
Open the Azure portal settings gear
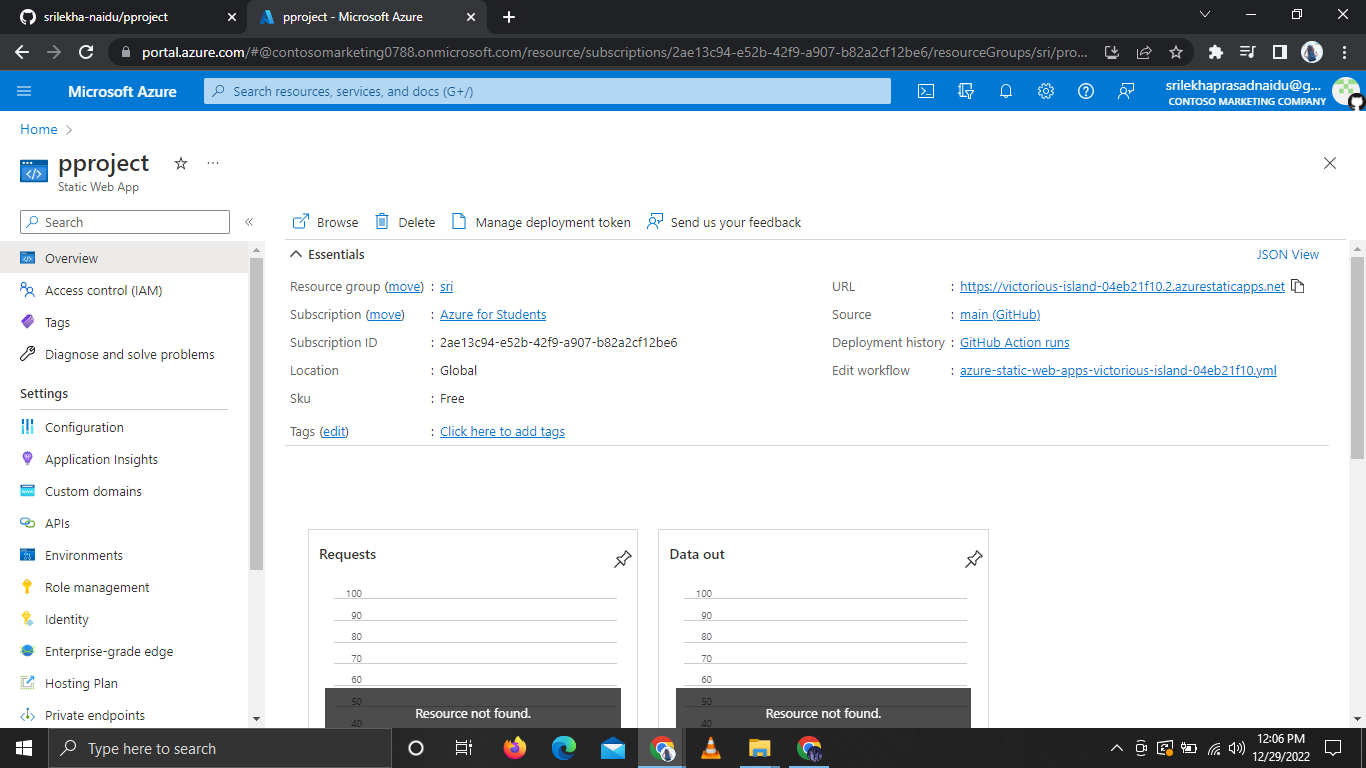coord(1046,91)
